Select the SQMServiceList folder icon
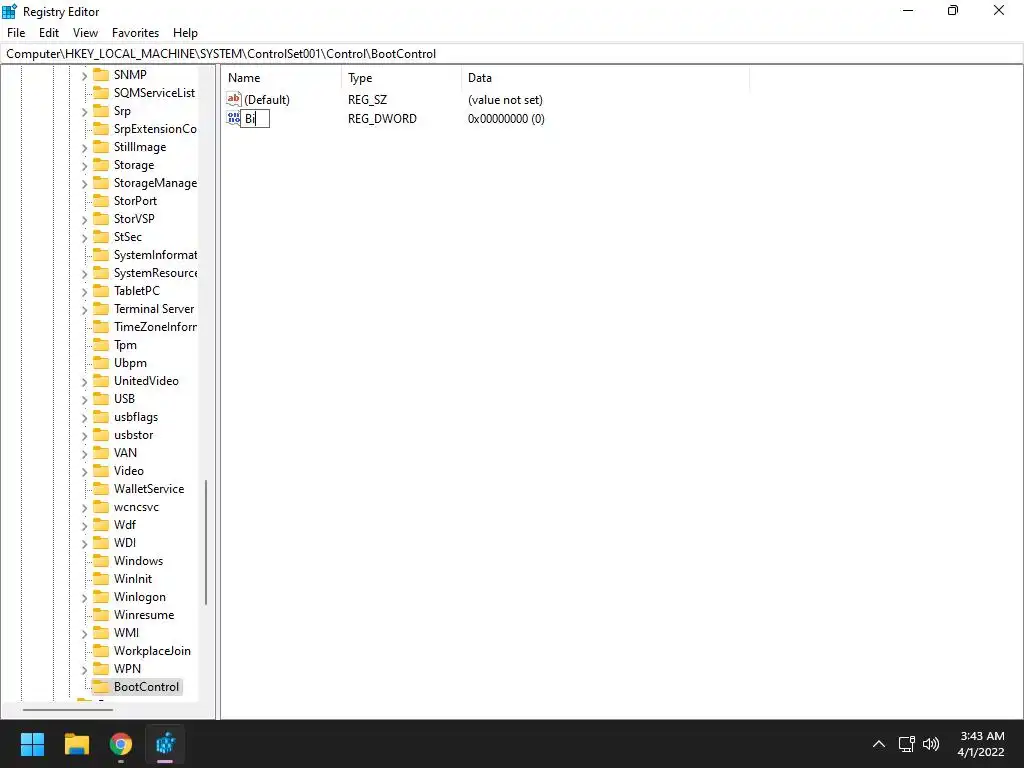The image size is (1024, 768). pyautogui.click(x=101, y=93)
